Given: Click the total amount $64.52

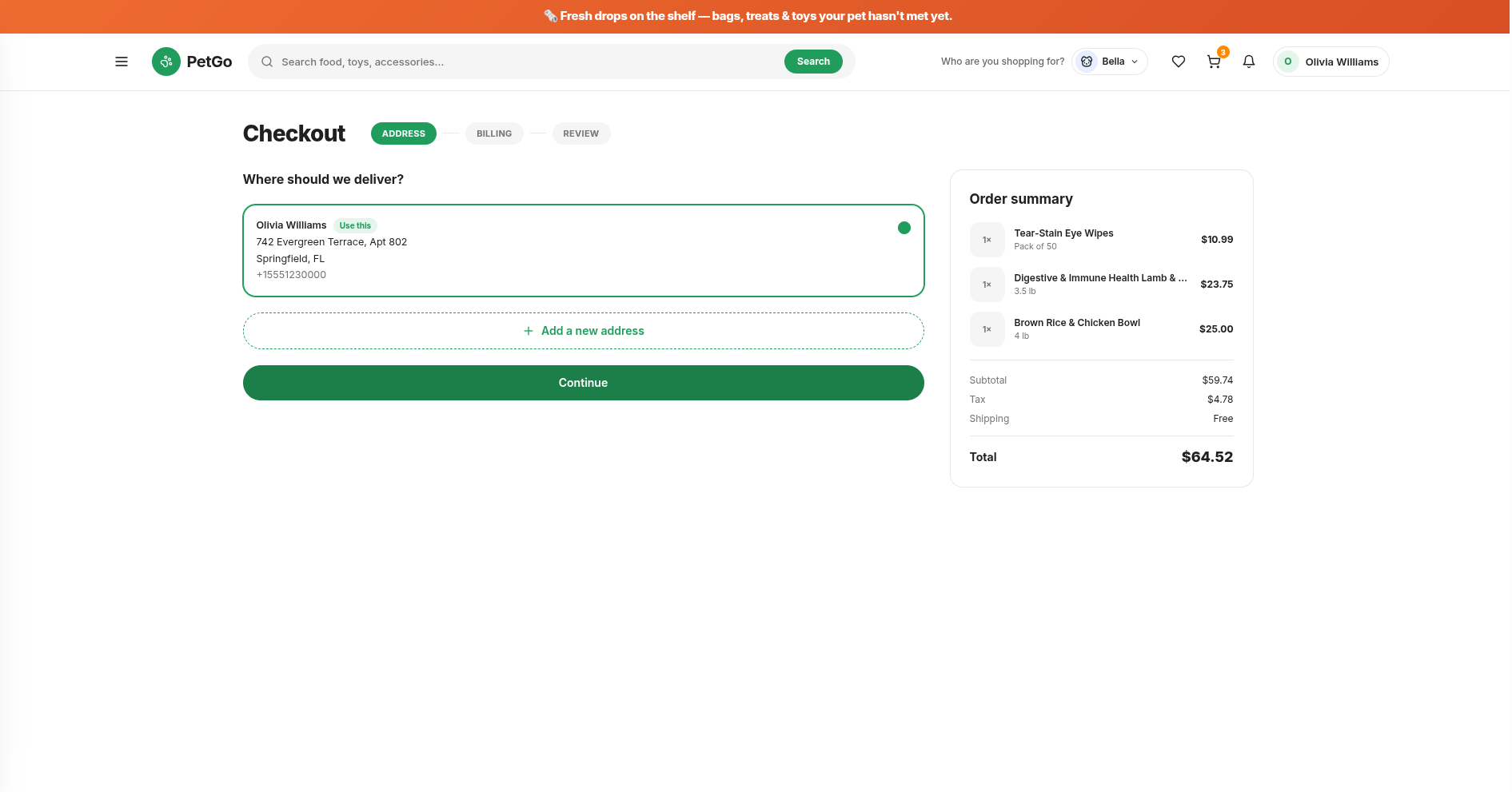Looking at the screenshot, I should tap(1207, 457).
